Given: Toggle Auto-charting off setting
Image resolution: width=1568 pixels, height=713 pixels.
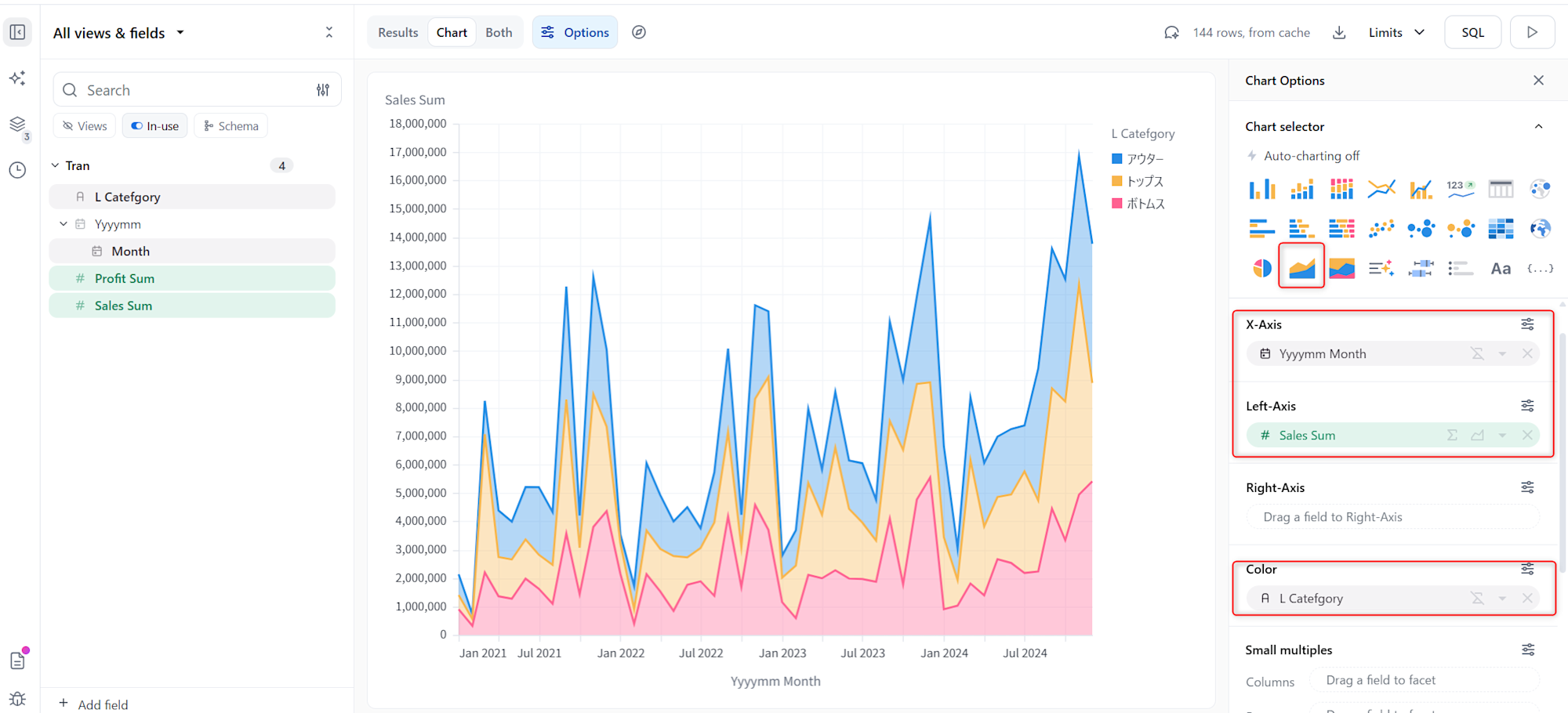Looking at the screenshot, I should click(x=1303, y=156).
